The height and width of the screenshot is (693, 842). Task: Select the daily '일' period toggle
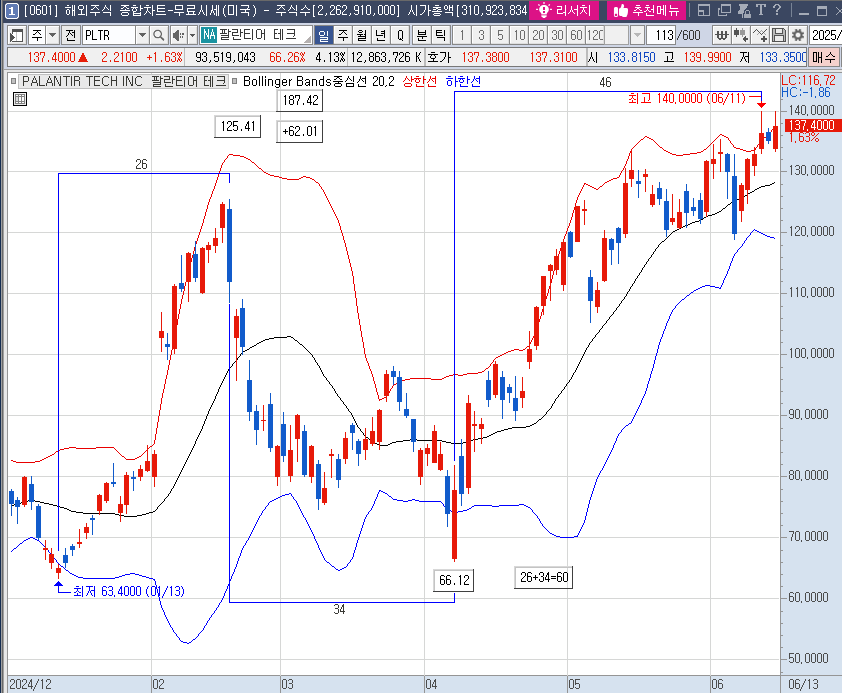(x=323, y=36)
